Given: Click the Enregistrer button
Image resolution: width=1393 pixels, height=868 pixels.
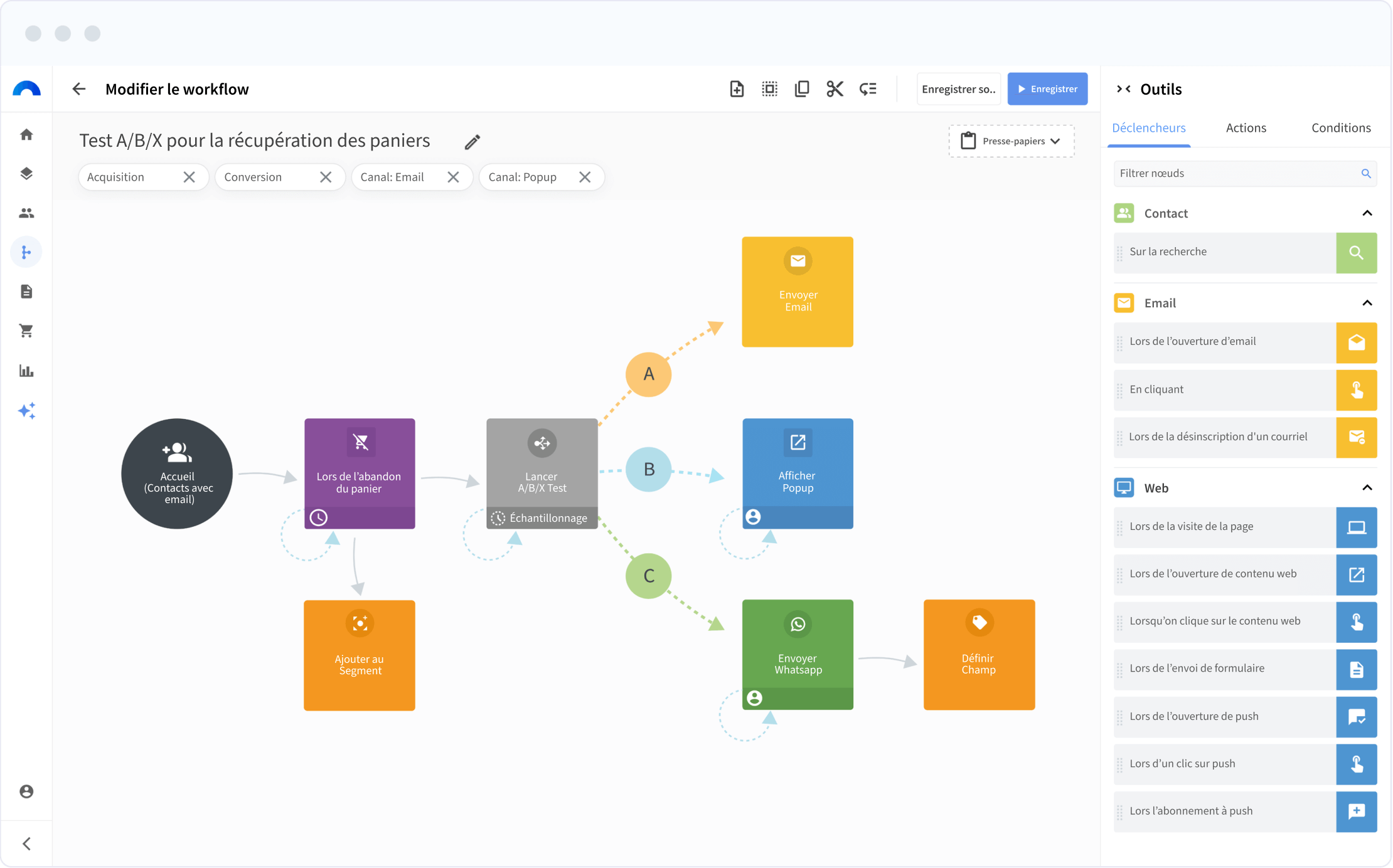Looking at the screenshot, I should (x=1047, y=89).
